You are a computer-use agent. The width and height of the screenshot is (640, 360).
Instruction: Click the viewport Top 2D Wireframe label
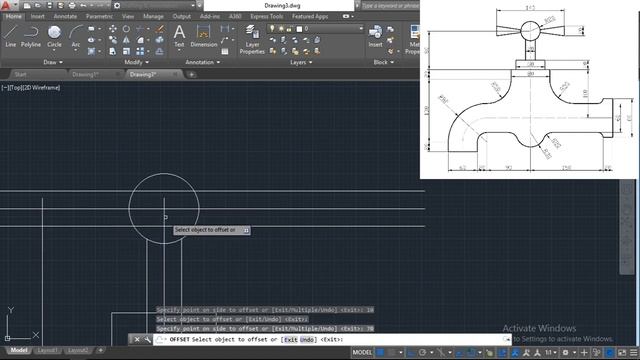(x=31, y=87)
